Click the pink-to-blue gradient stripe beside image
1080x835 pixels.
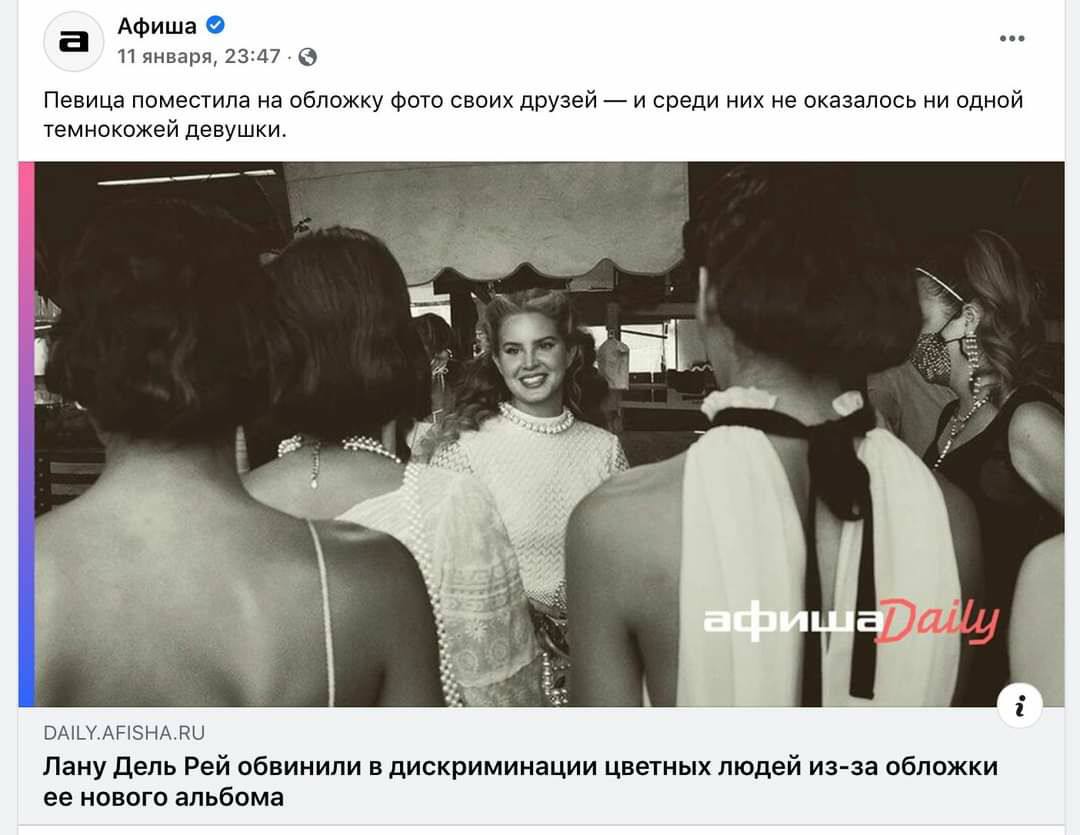tap(26, 434)
